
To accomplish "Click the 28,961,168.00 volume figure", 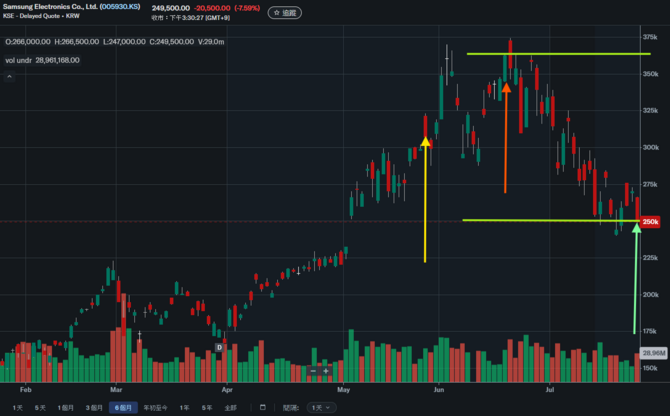I will (57, 60).
